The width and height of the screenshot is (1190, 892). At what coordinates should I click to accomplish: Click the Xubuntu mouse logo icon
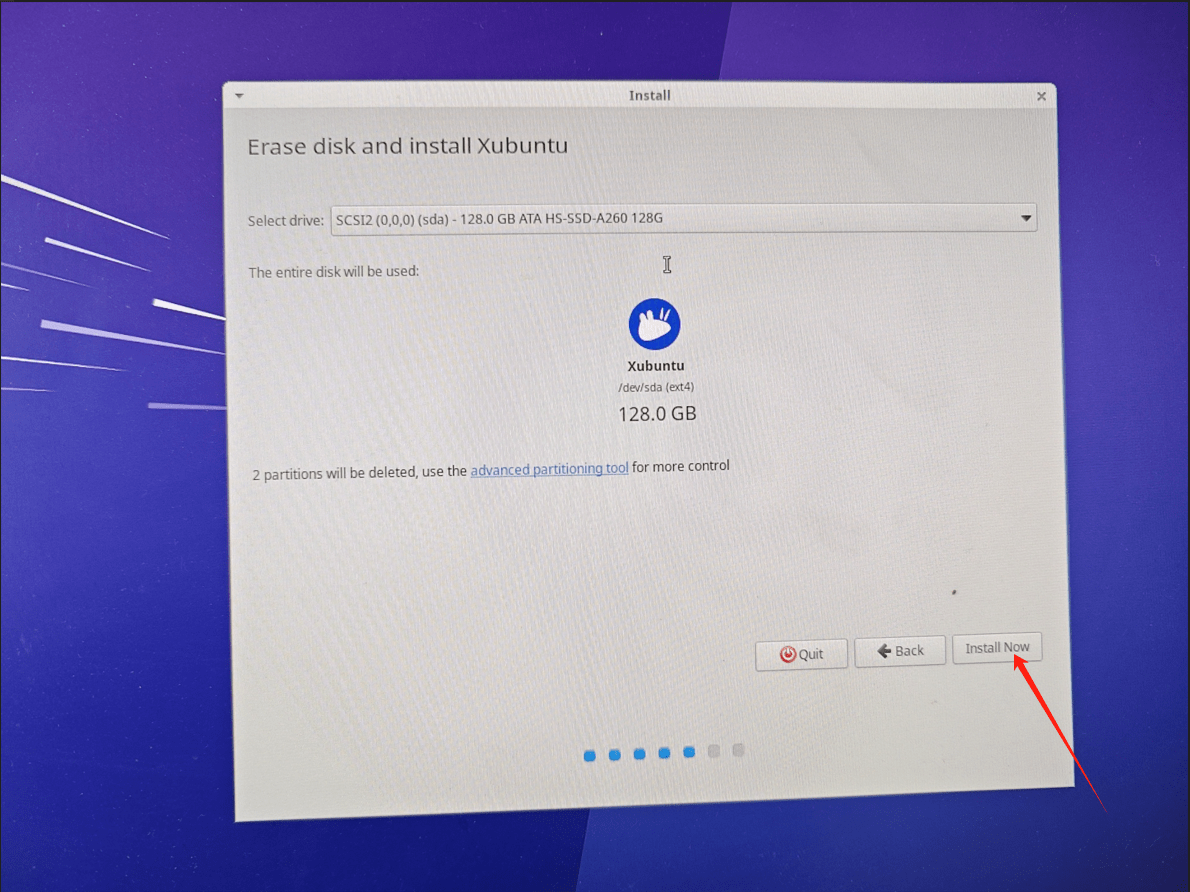(654, 324)
